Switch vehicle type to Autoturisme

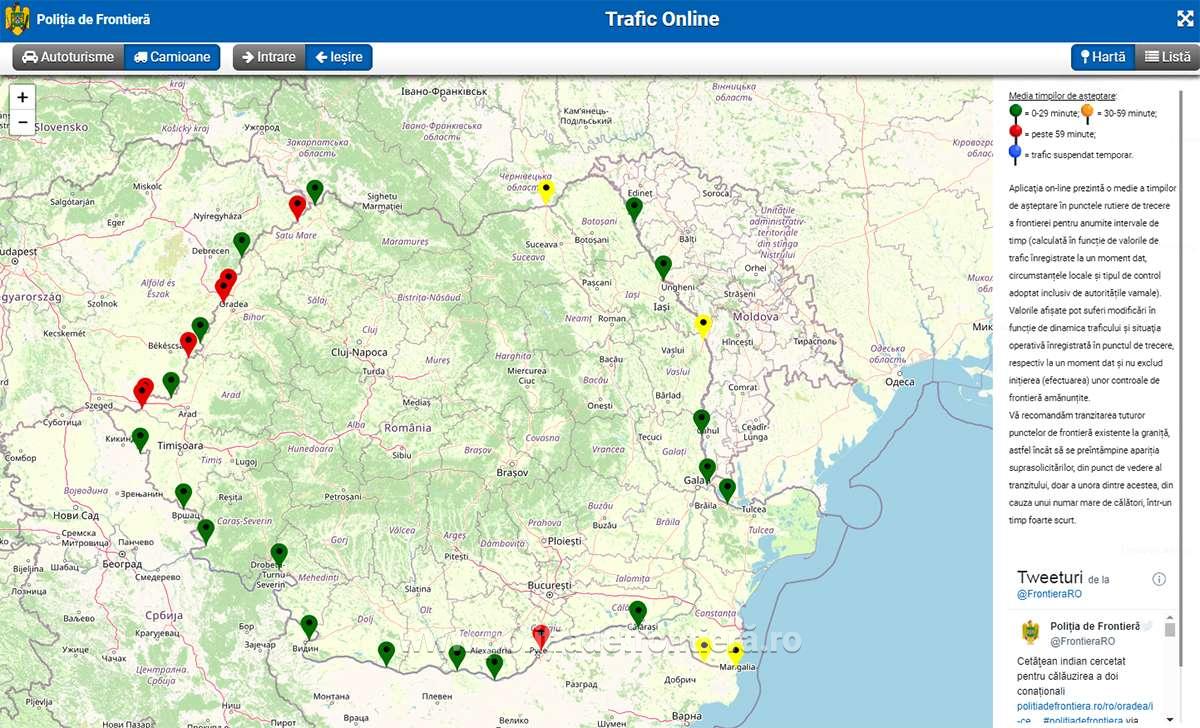coord(68,57)
